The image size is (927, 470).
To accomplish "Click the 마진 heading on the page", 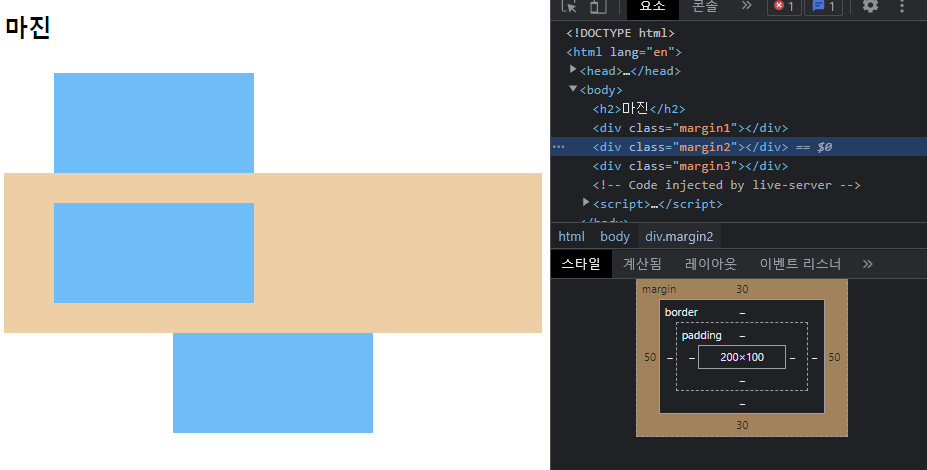I will click(x=28, y=28).
